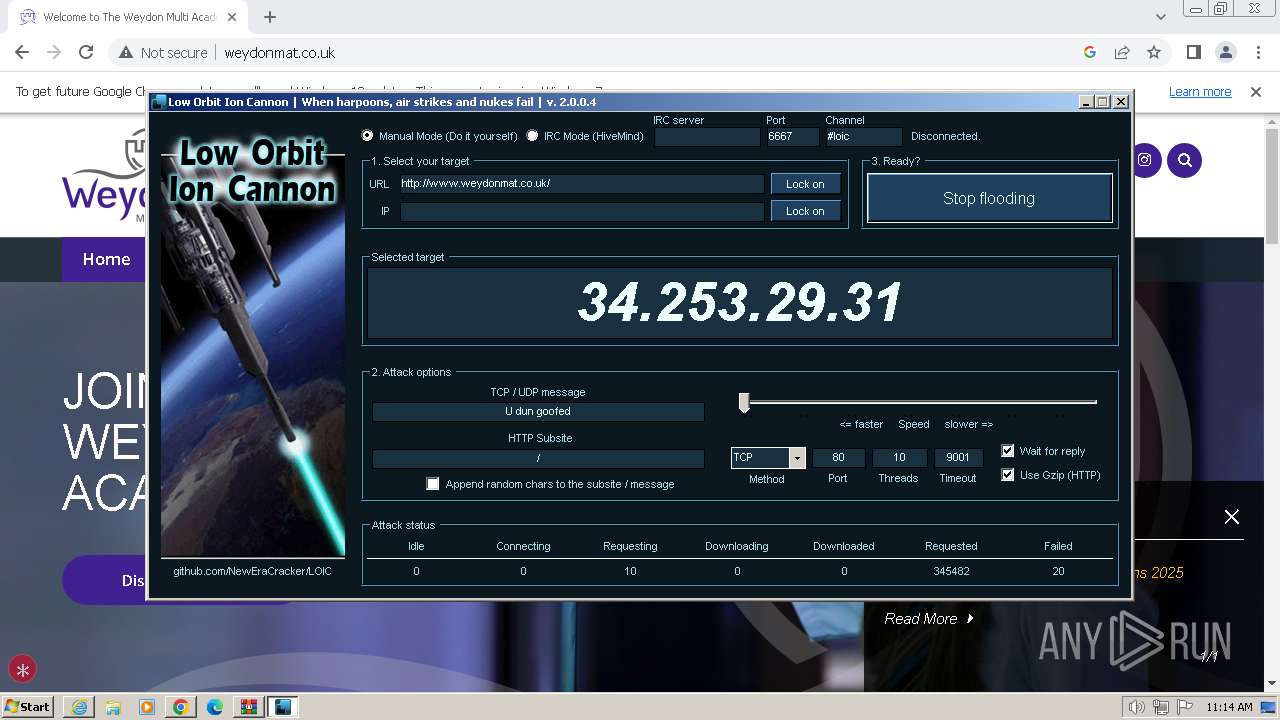Reload the weydonmat.co.uk page
This screenshot has width=1280, height=720.
[x=86, y=53]
